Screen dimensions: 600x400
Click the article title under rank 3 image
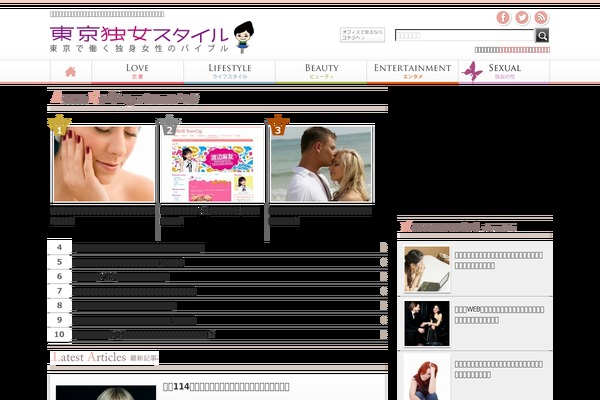[x=320, y=216]
